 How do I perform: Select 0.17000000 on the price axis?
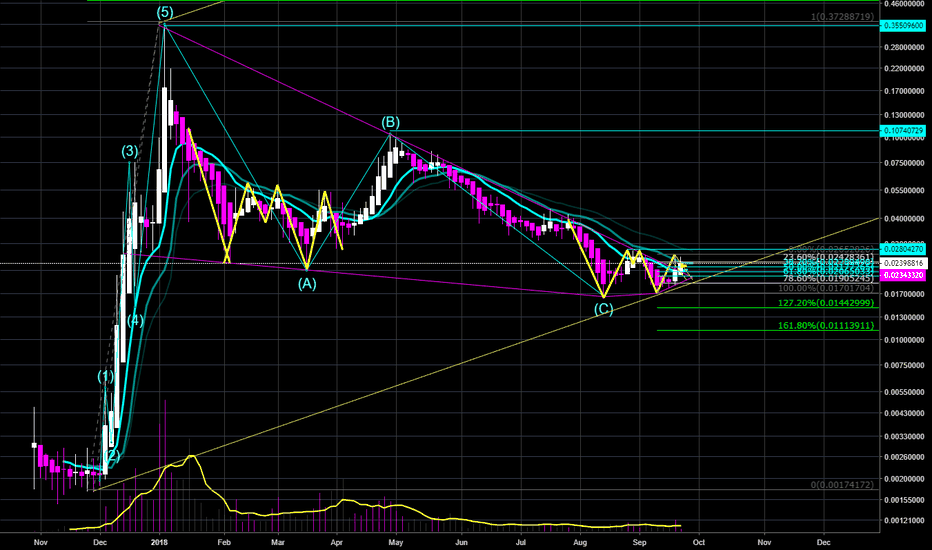click(x=905, y=92)
